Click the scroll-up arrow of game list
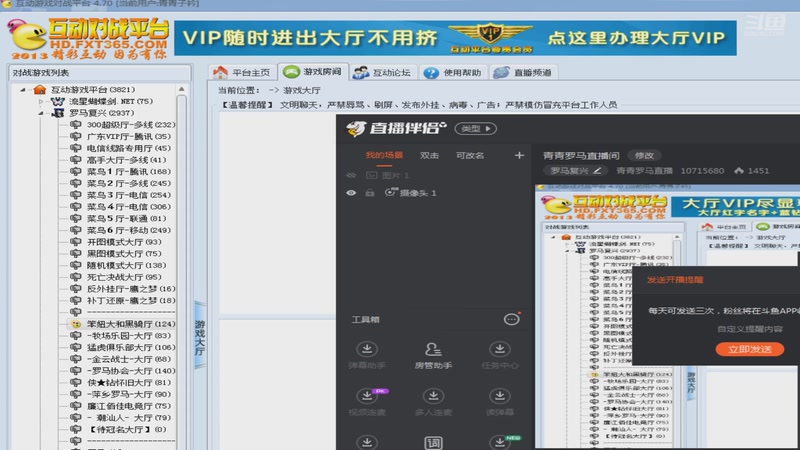The image size is (800, 450). [182, 89]
